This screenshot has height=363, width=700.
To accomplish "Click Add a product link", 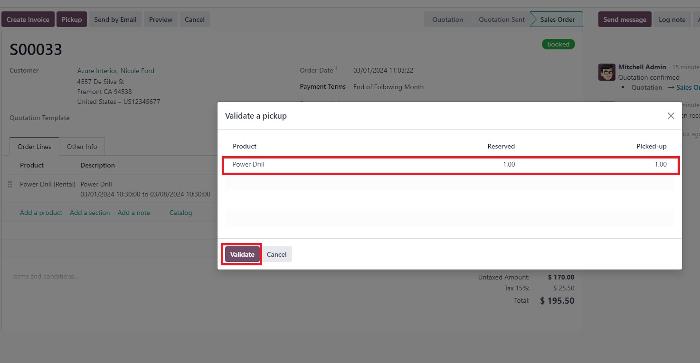I will pos(41,213).
